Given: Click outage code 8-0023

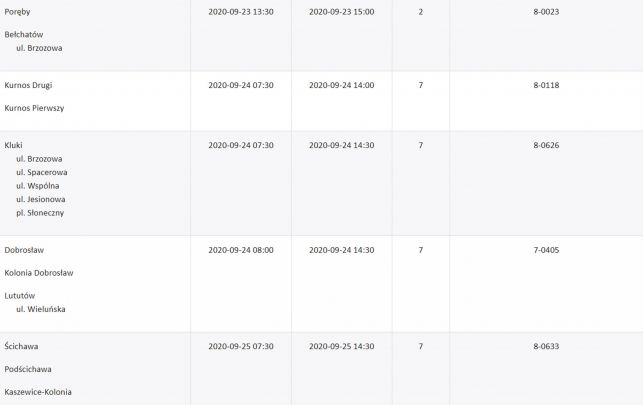Looking at the screenshot, I should pyautogui.click(x=546, y=12).
